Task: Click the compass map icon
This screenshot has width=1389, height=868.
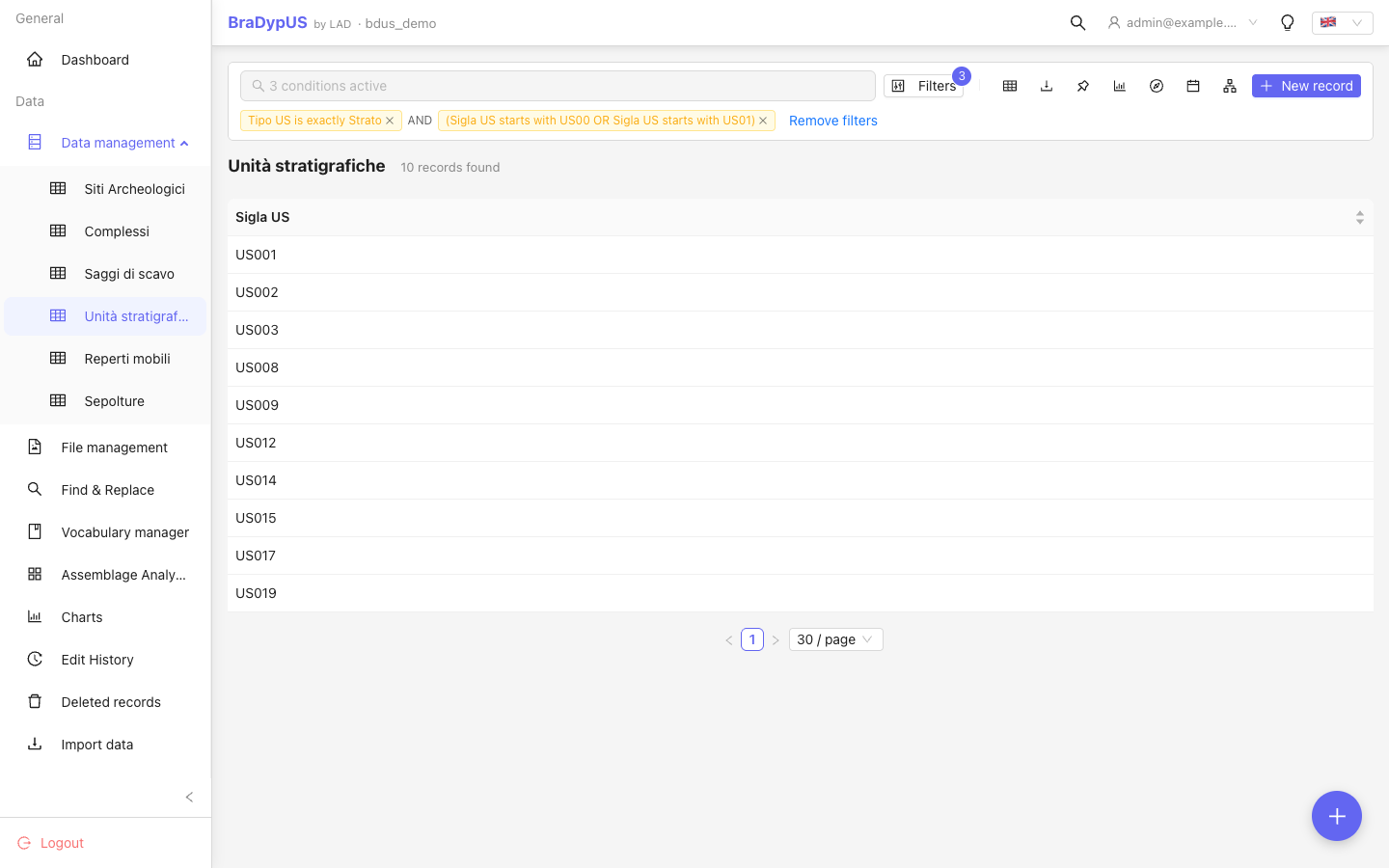Action: coord(1157,86)
